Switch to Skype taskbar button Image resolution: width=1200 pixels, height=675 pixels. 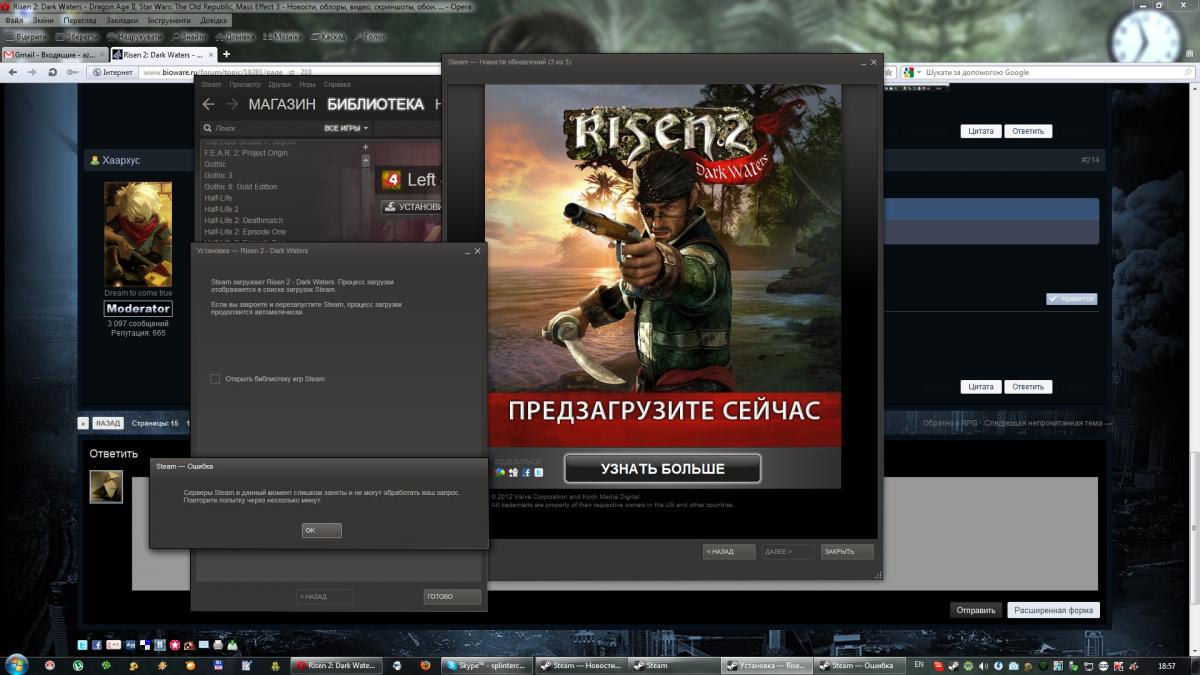pyautogui.click(x=487, y=665)
